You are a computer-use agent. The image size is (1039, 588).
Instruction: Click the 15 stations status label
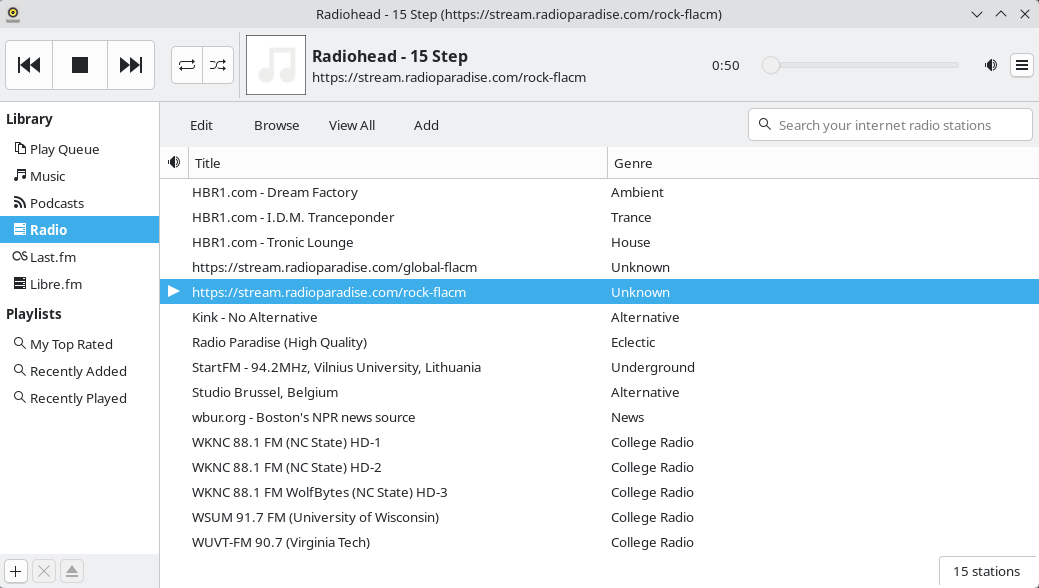tap(986, 571)
